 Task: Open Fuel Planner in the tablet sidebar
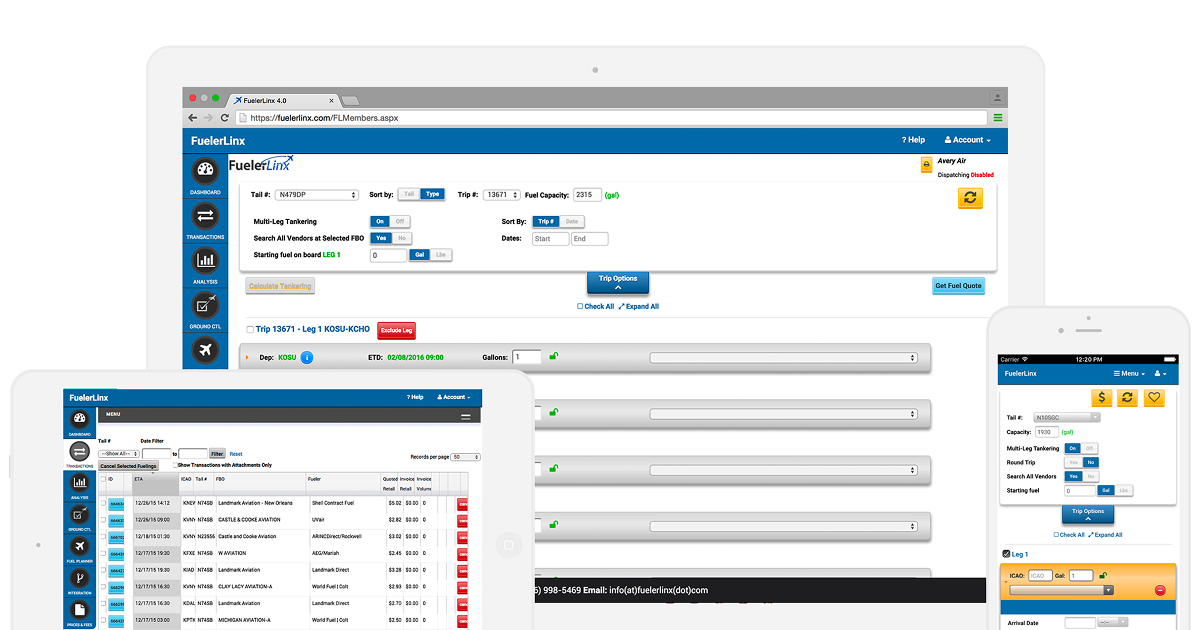click(78, 549)
